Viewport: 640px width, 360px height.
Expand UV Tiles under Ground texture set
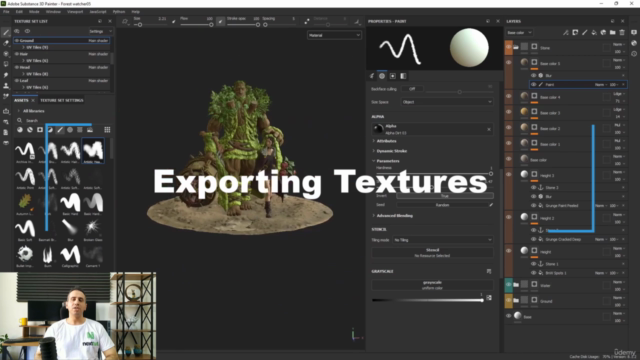(x=23, y=47)
